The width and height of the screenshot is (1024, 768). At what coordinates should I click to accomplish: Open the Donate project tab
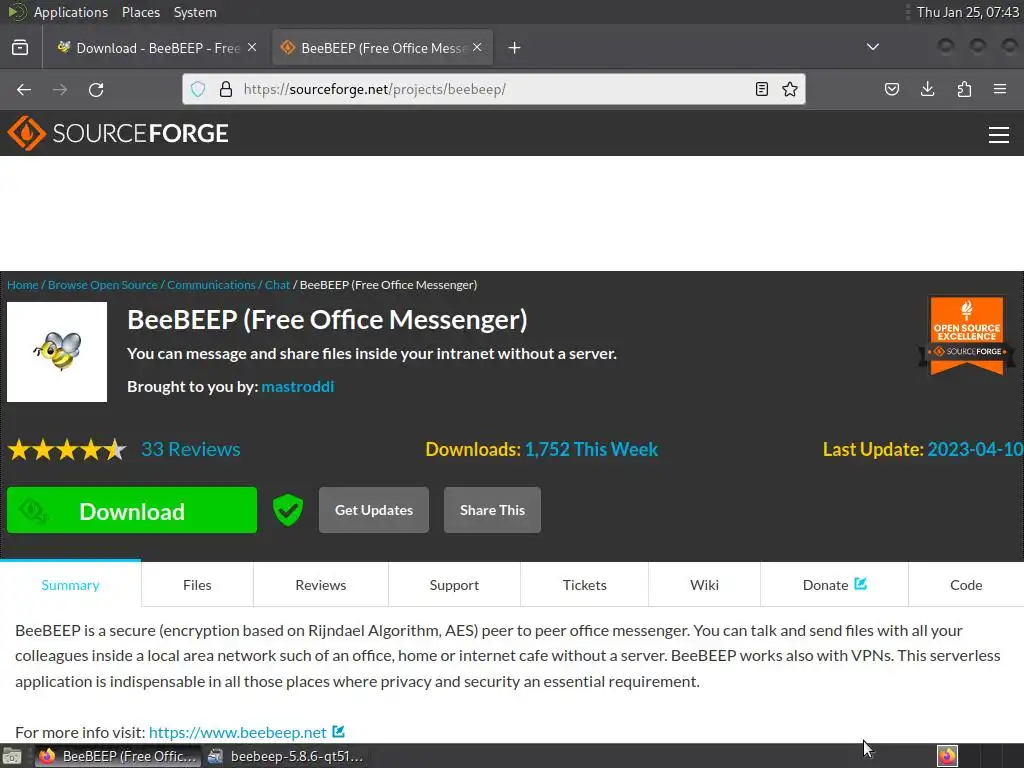pyautogui.click(x=835, y=585)
